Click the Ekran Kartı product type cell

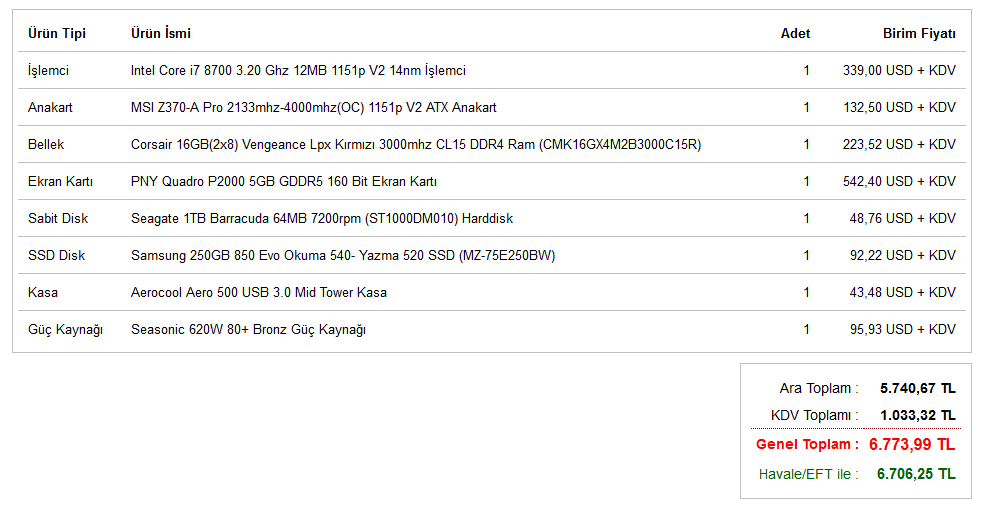coord(60,182)
